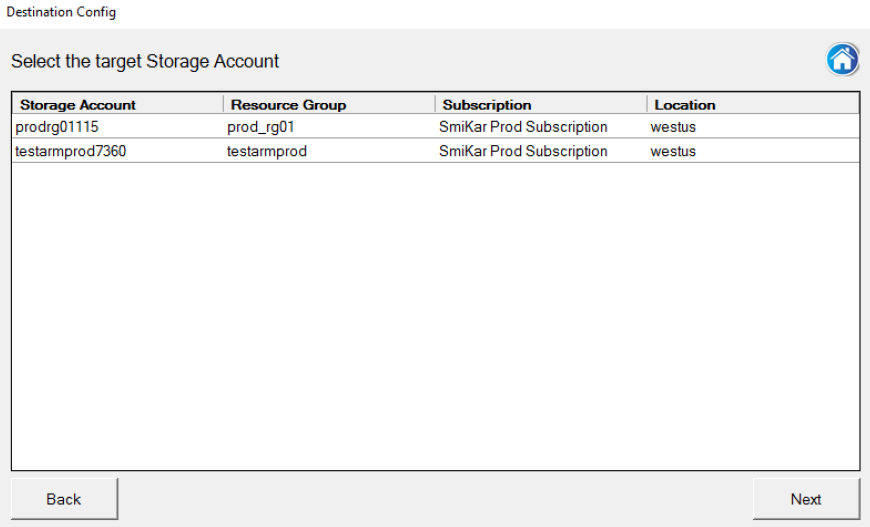Image resolution: width=870 pixels, height=527 pixels.
Task: Click divider between Subscription and Location headers
Action: [647, 104]
